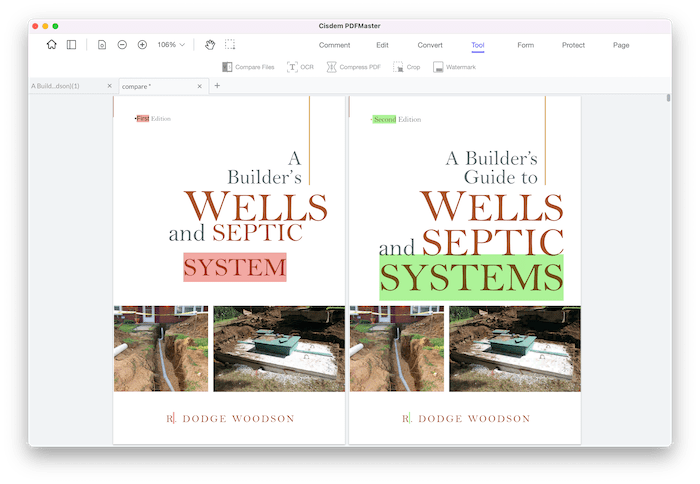Click the Compare Files label

pos(254,67)
